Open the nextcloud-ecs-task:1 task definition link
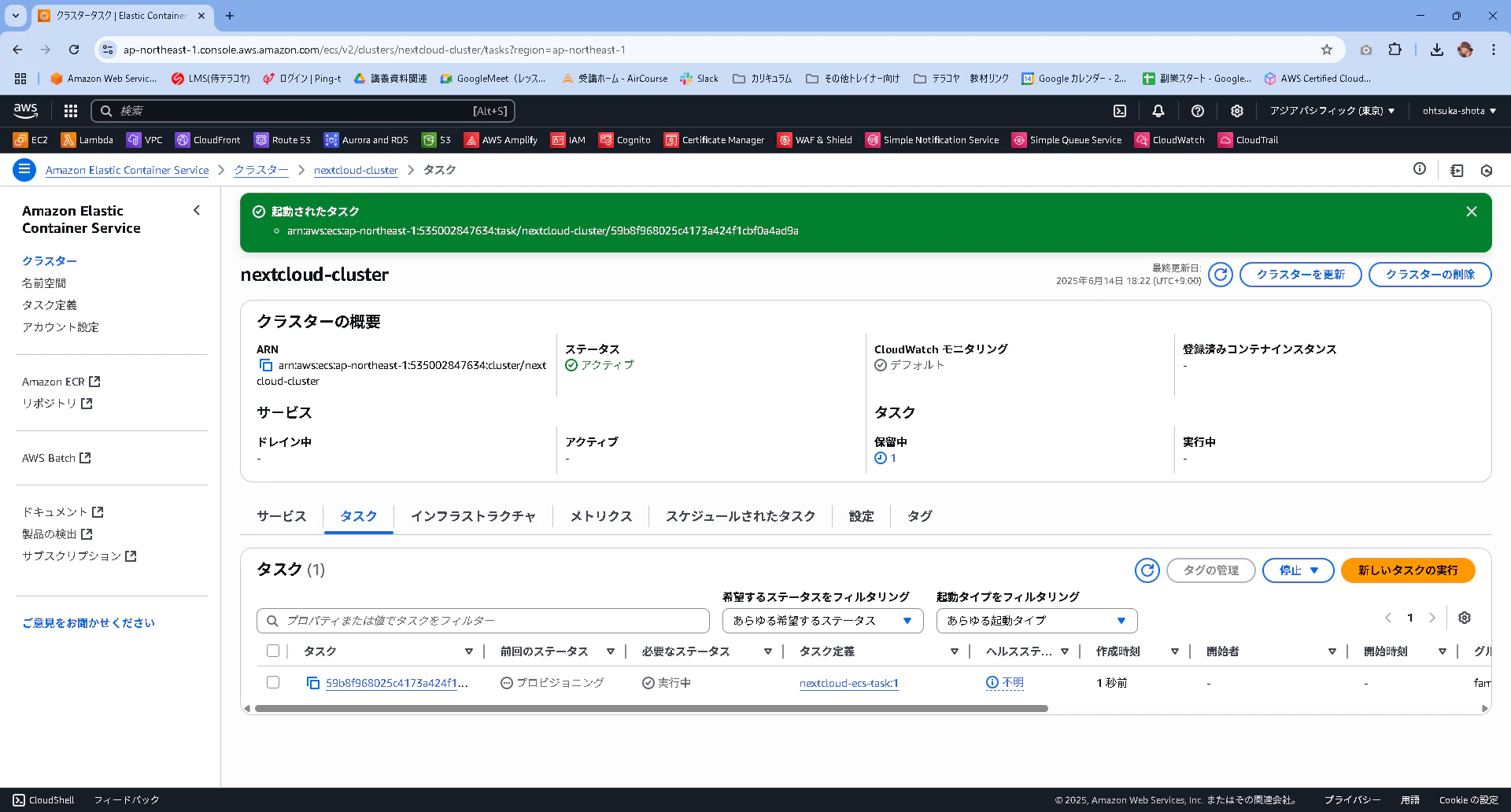1511x812 pixels. pos(849,683)
